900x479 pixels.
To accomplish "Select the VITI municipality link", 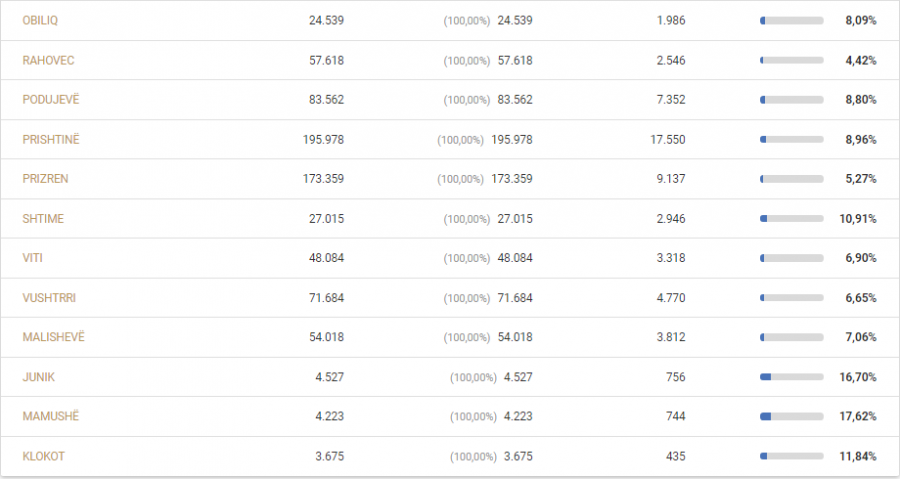I will [33, 258].
